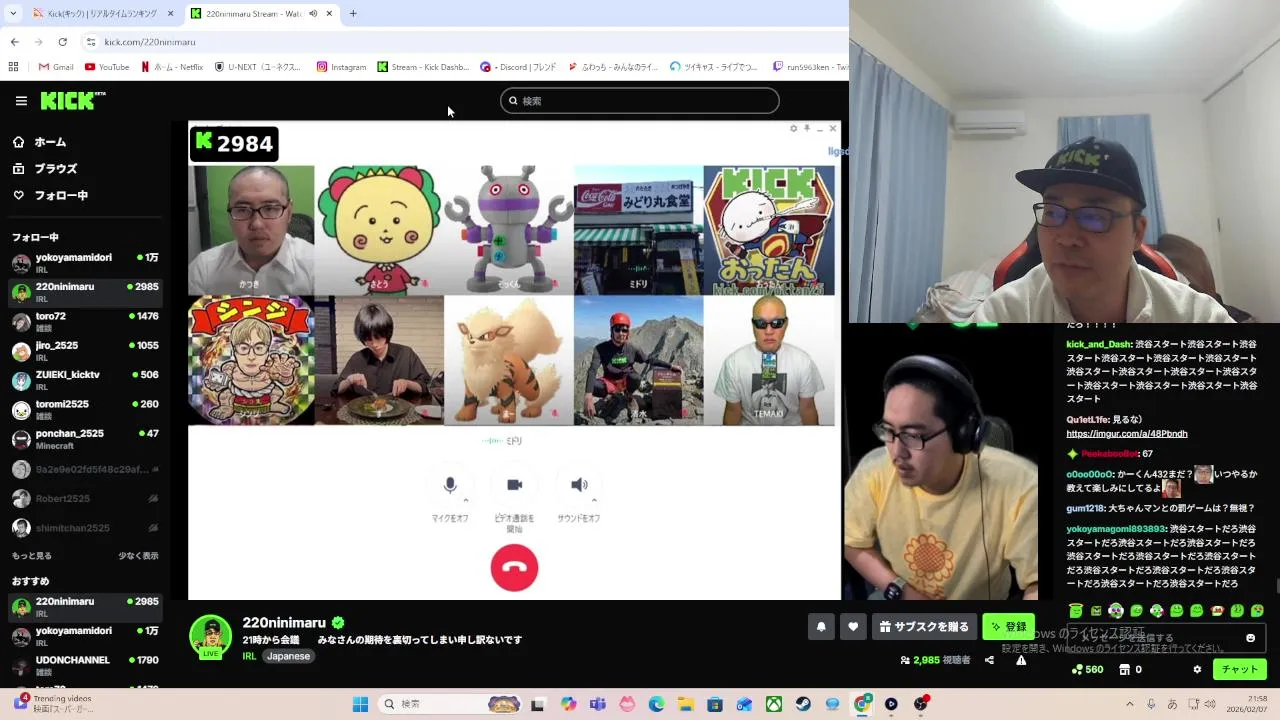Image resolution: width=1280 pixels, height=720 pixels.
Task: Open Robert2525 offline channel
Action: click(85, 498)
